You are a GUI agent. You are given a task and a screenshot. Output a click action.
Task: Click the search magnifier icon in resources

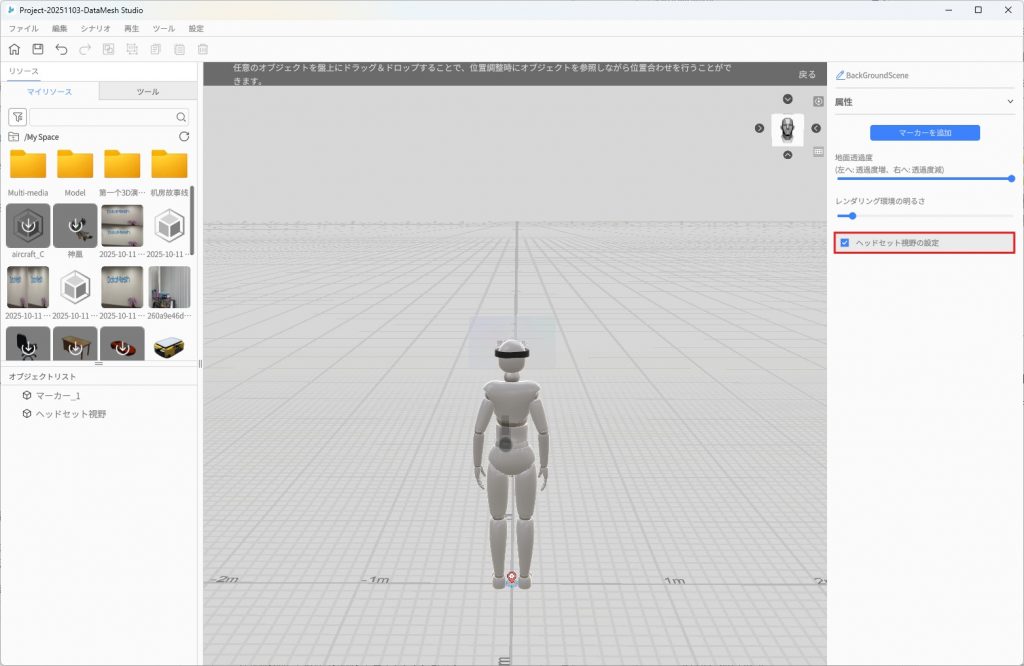click(181, 117)
